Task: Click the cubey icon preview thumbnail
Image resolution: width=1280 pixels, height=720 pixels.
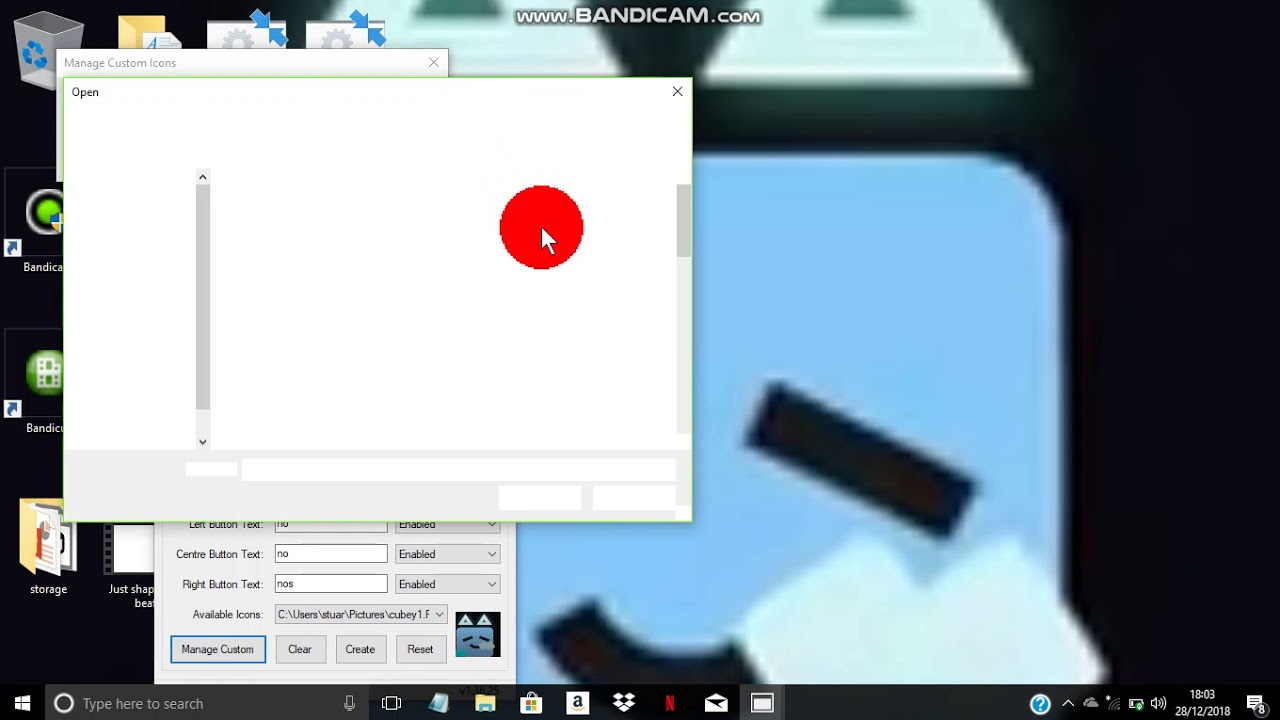Action: point(478,634)
